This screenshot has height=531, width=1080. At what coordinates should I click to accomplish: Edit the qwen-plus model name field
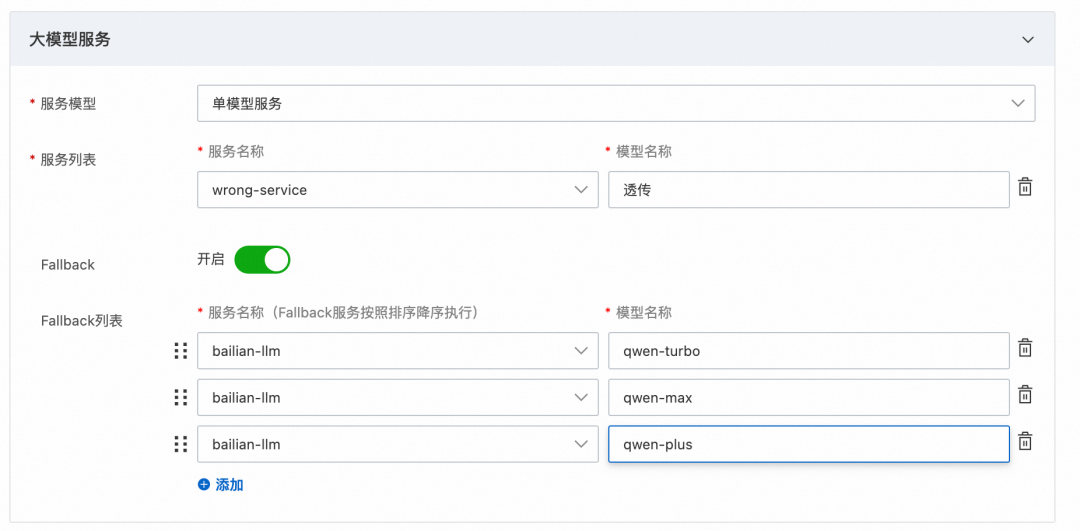pos(809,444)
